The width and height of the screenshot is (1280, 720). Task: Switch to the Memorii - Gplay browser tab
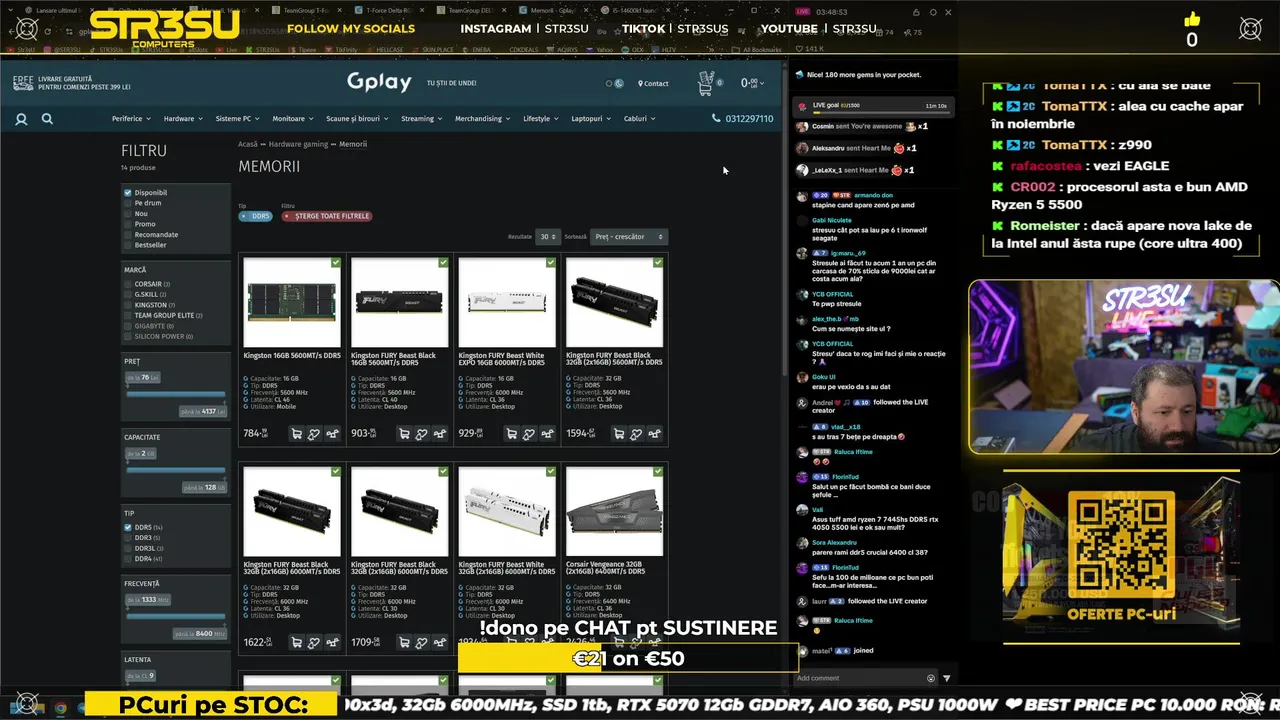(x=551, y=10)
